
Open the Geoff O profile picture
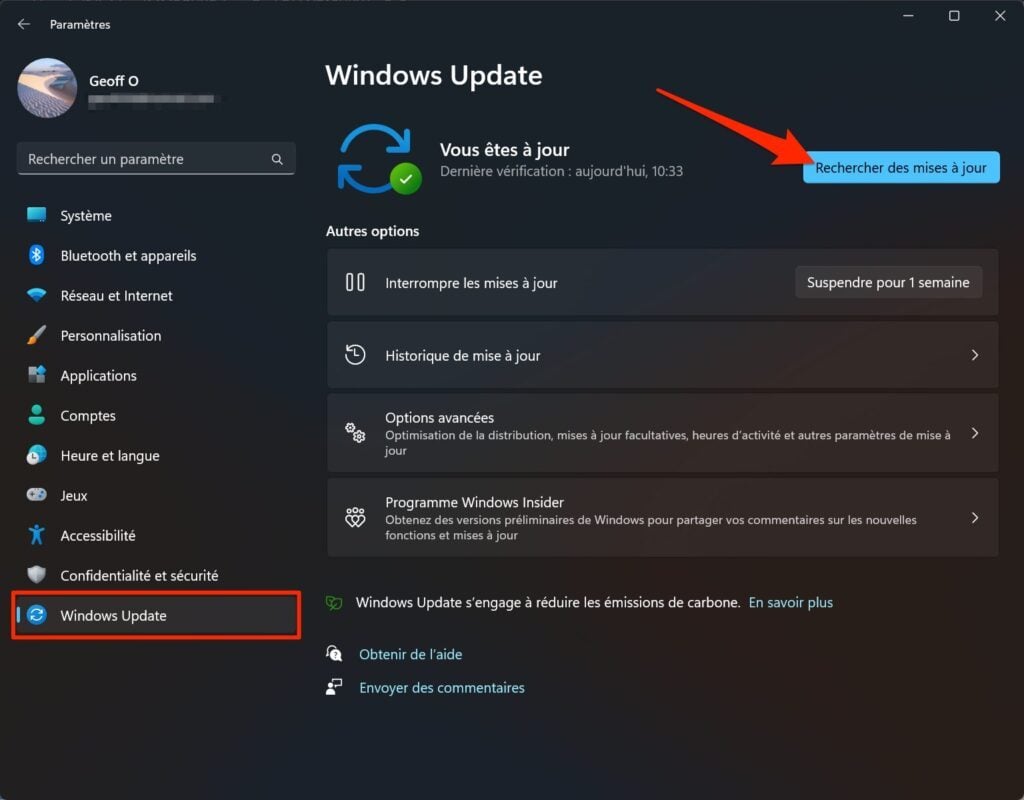pyautogui.click(x=47, y=88)
